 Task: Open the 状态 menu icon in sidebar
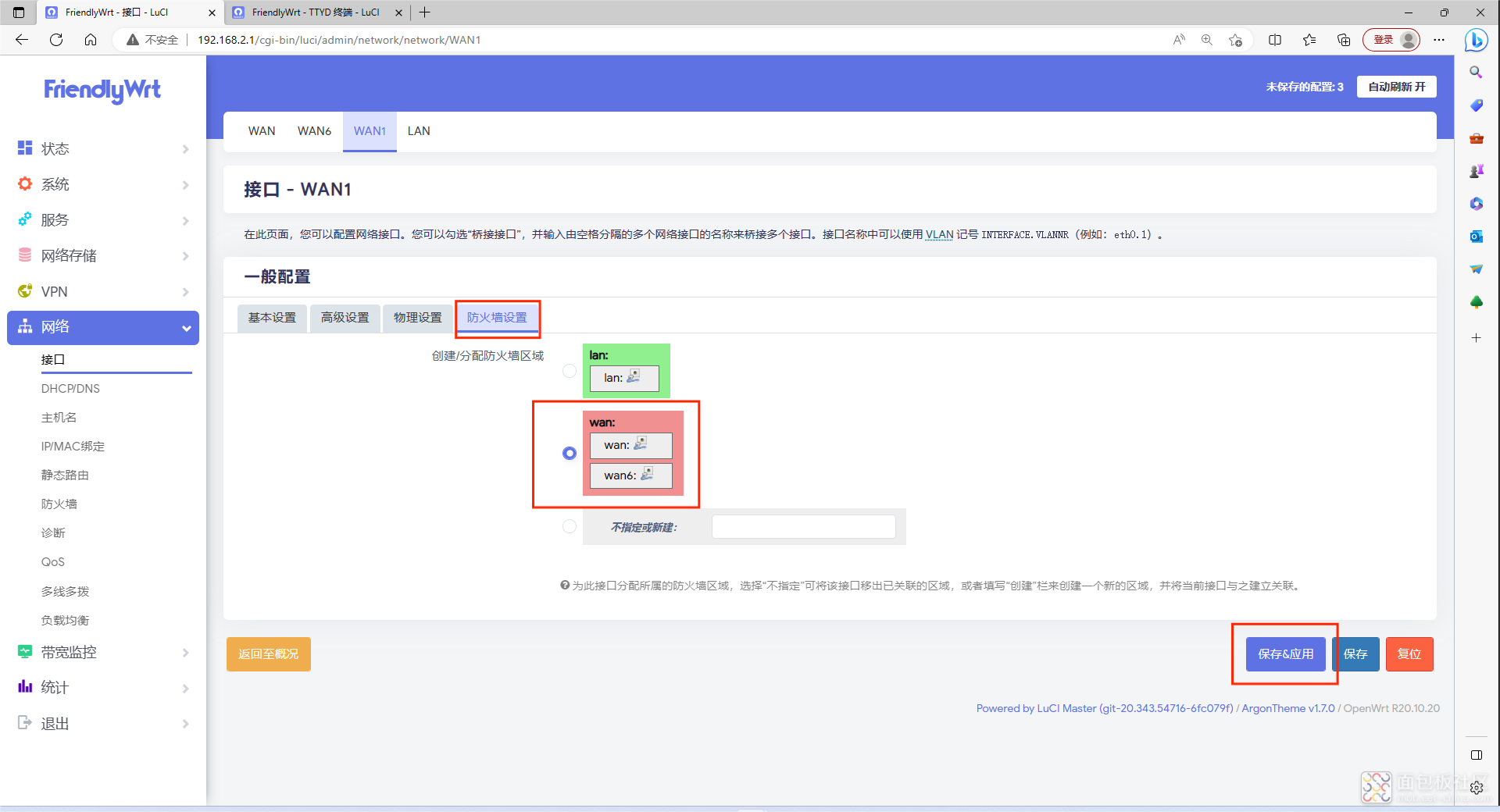coord(25,148)
